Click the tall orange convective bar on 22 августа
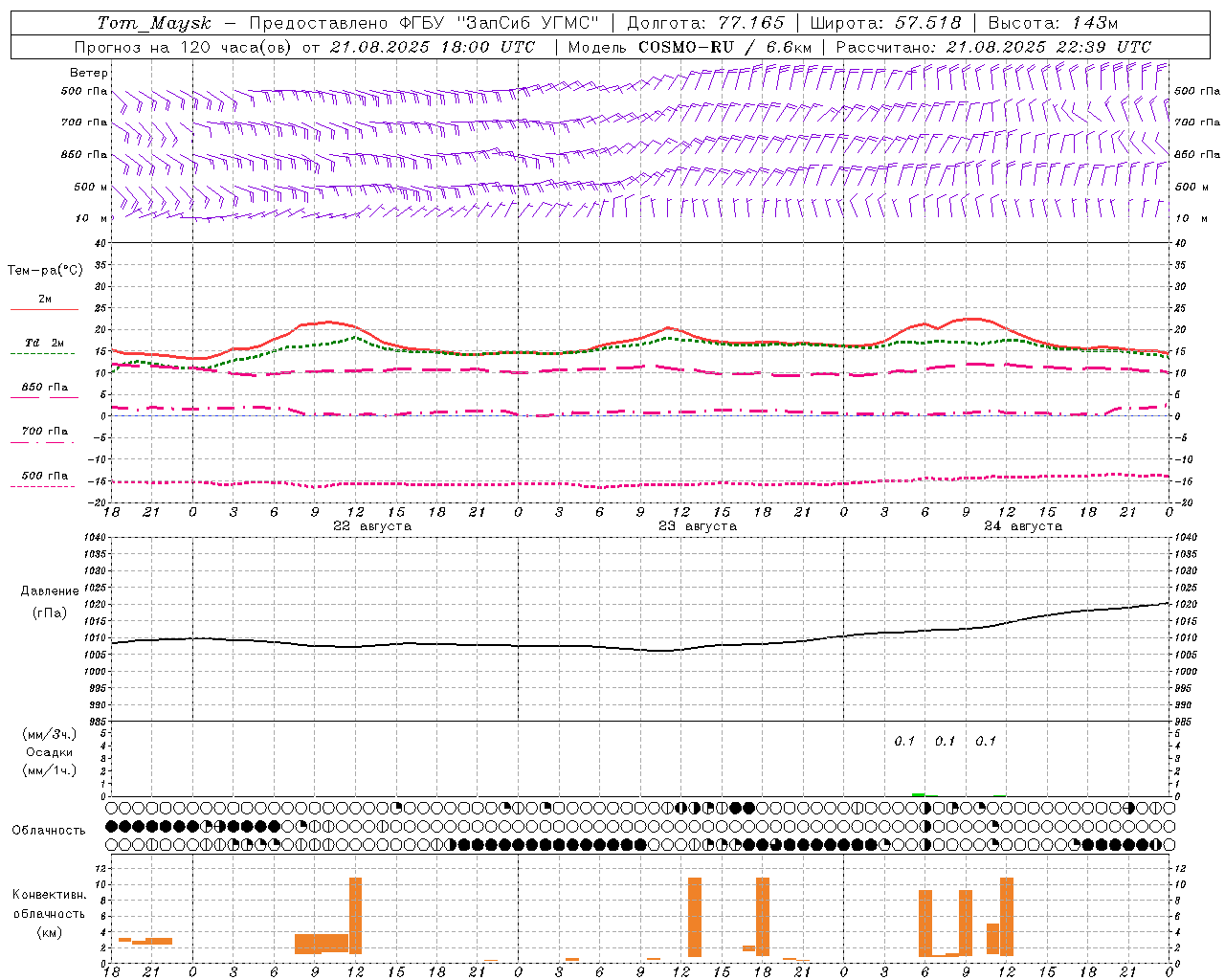Screen dimensions: 1225x980 [x=355, y=916]
